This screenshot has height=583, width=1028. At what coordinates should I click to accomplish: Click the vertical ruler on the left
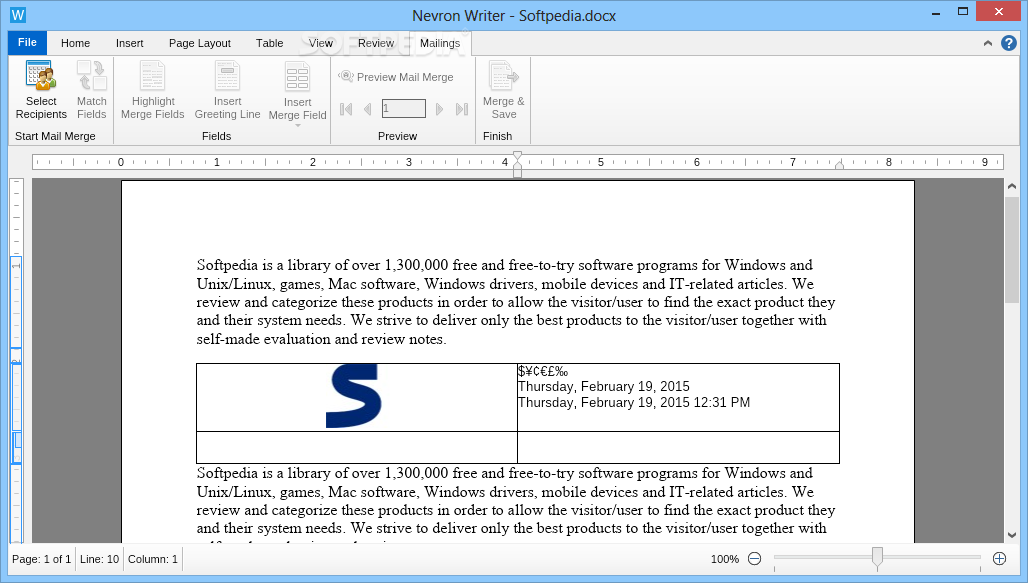[x=16, y=361]
